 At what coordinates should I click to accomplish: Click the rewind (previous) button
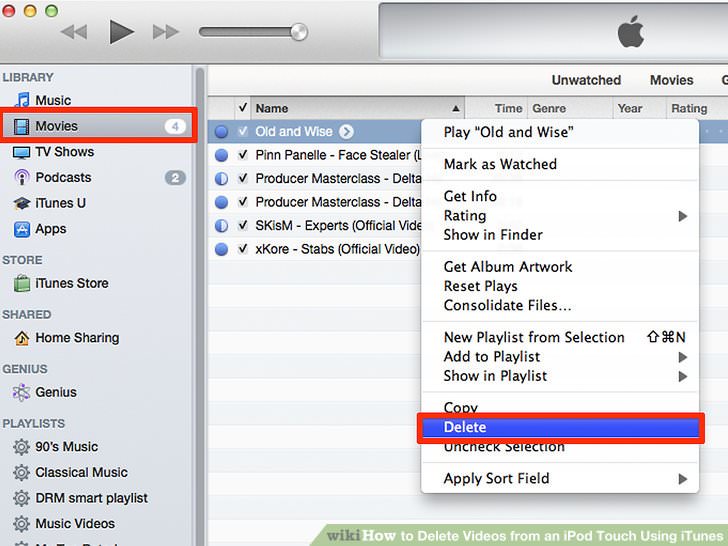click(x=74, y=32)
